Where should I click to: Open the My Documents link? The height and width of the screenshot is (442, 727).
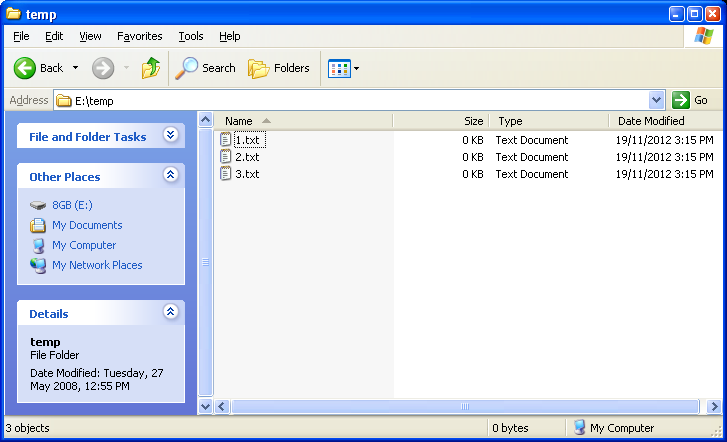(87, 225)
